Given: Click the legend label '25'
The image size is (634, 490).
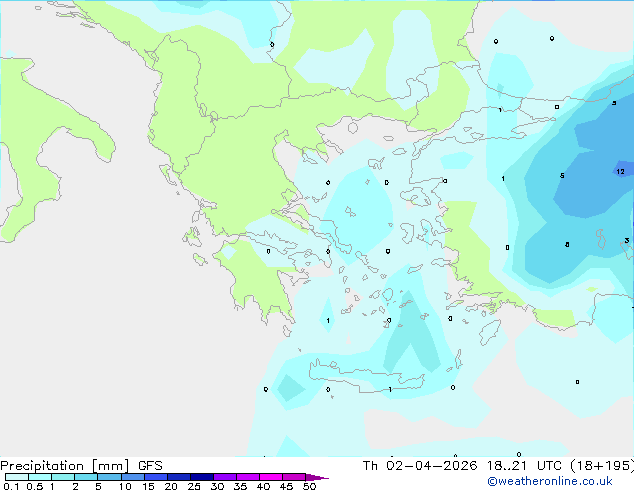Looking at the screenshot, I should [194, 486].
